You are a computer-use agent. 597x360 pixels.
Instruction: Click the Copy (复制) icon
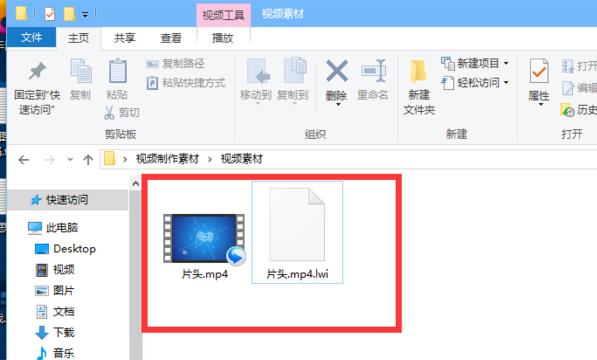(81, 71)
